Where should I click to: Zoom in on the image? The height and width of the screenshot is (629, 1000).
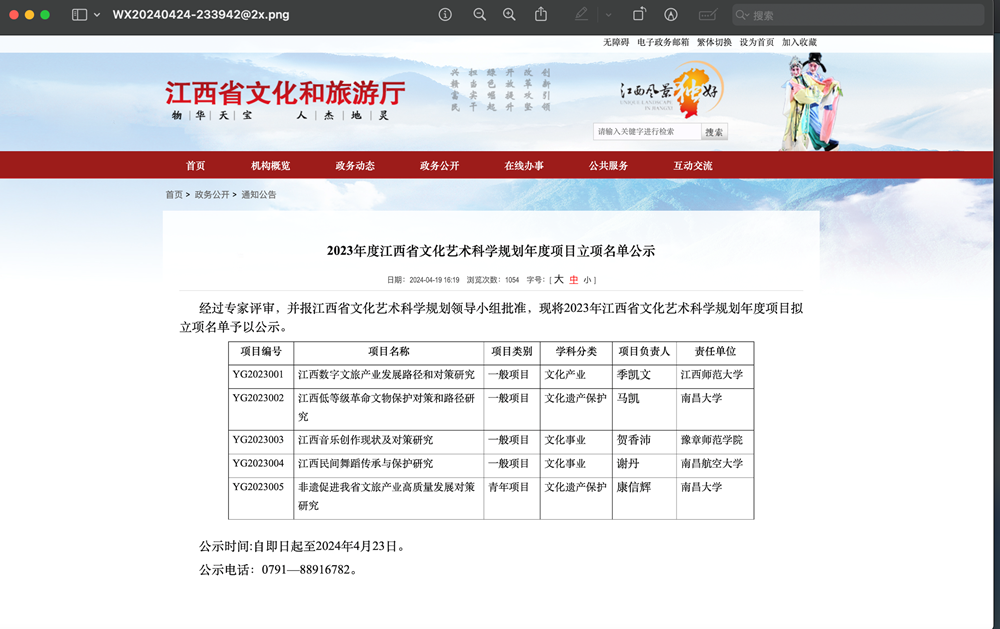pos(509,14)
